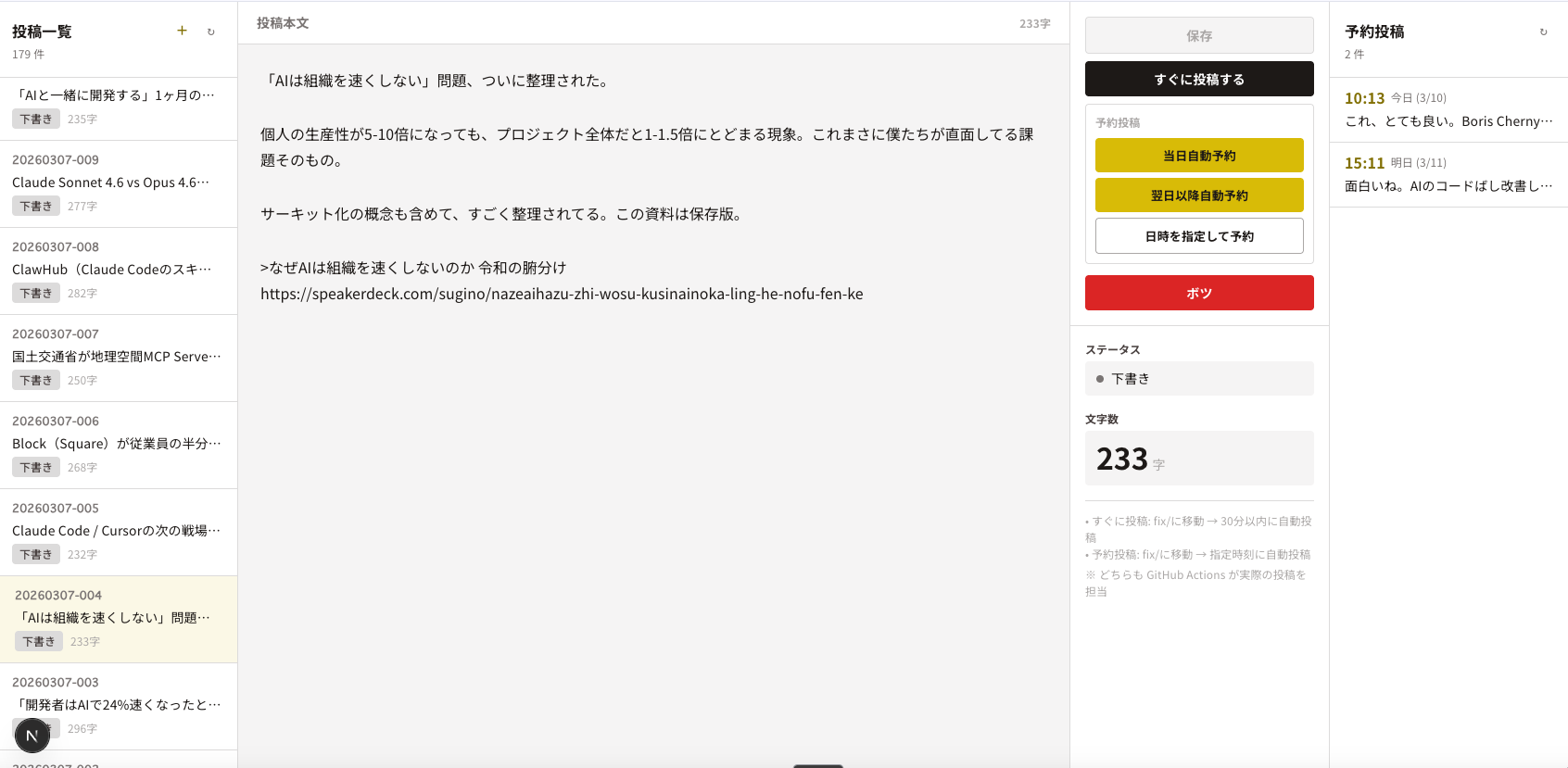
Task: Click the round N badge icon
Action: click(x=32, y=736)
